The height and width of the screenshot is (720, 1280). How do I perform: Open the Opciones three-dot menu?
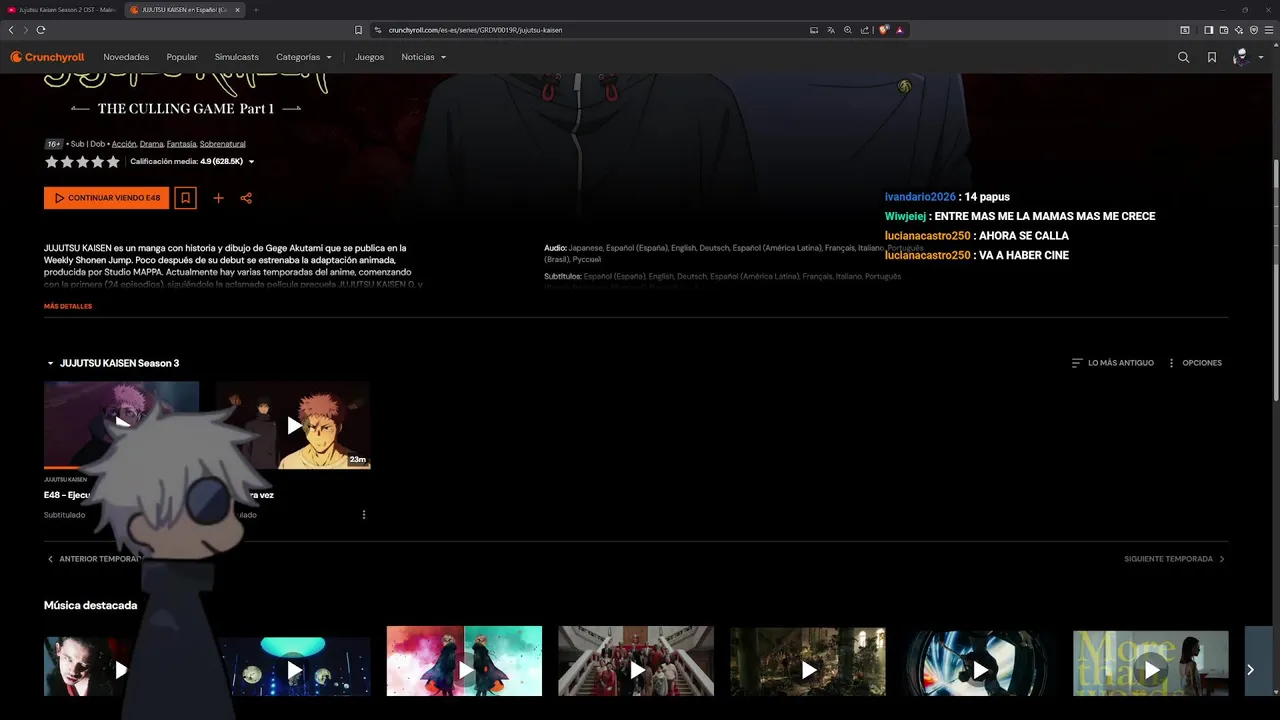click(1195, 363)
